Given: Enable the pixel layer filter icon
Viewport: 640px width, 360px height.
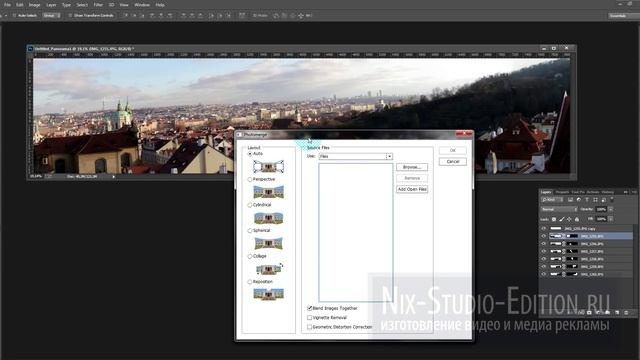Looking at the screenshot, I should (570, 200).
